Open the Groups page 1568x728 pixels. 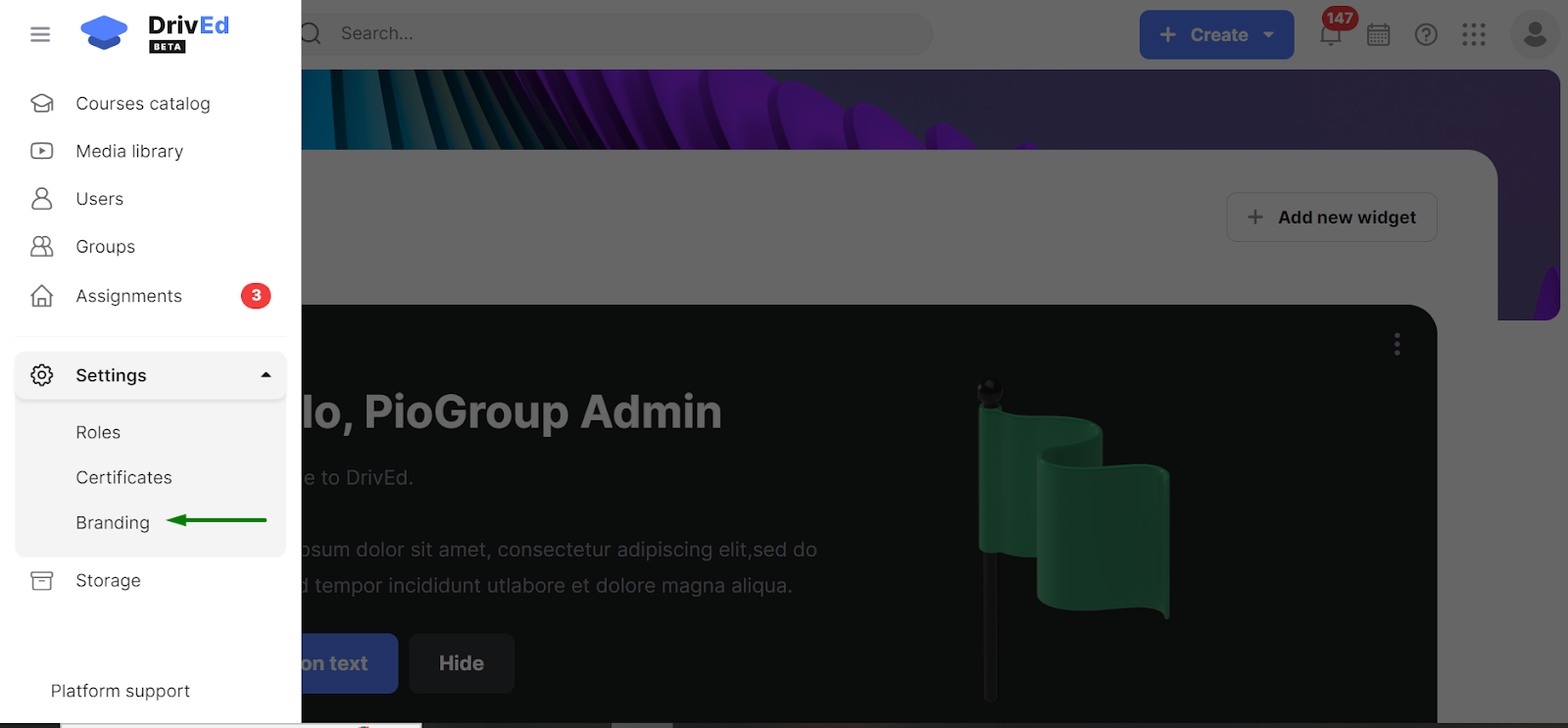(x=105, y=247)
